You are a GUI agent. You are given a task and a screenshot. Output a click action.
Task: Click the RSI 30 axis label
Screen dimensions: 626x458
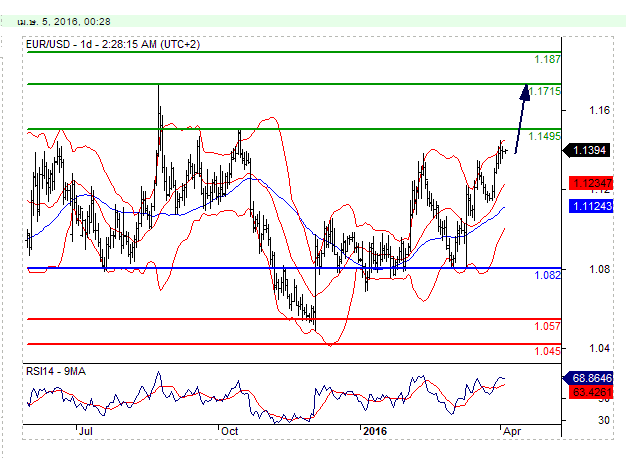[604, 420]
